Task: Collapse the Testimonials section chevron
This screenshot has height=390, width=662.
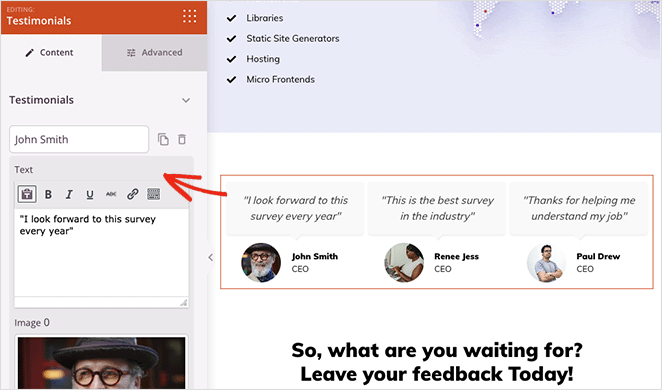Action: (x=186, y=100)
